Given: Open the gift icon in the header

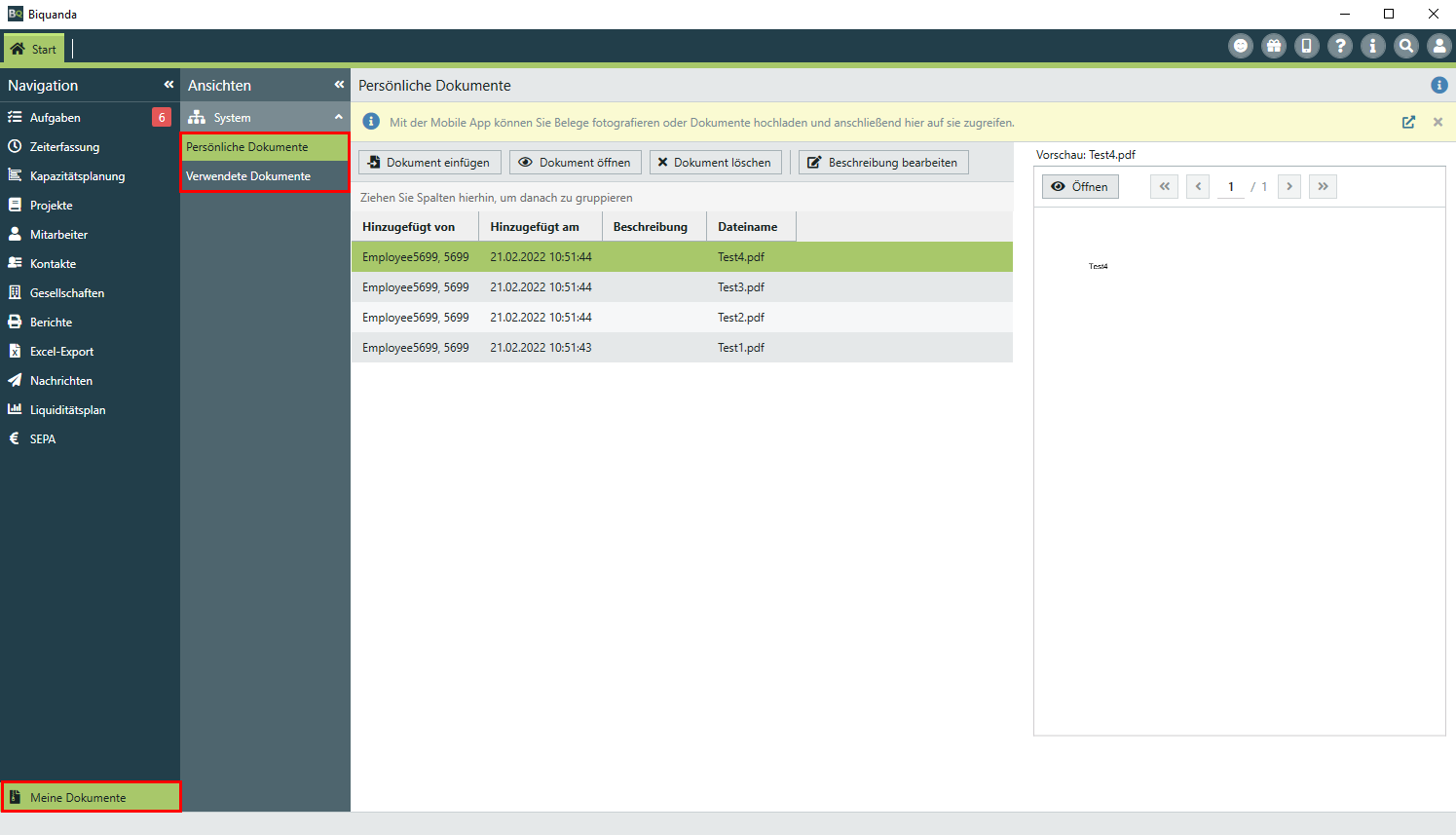Looking at the screenshot, I should click(x=1274, y=46).
